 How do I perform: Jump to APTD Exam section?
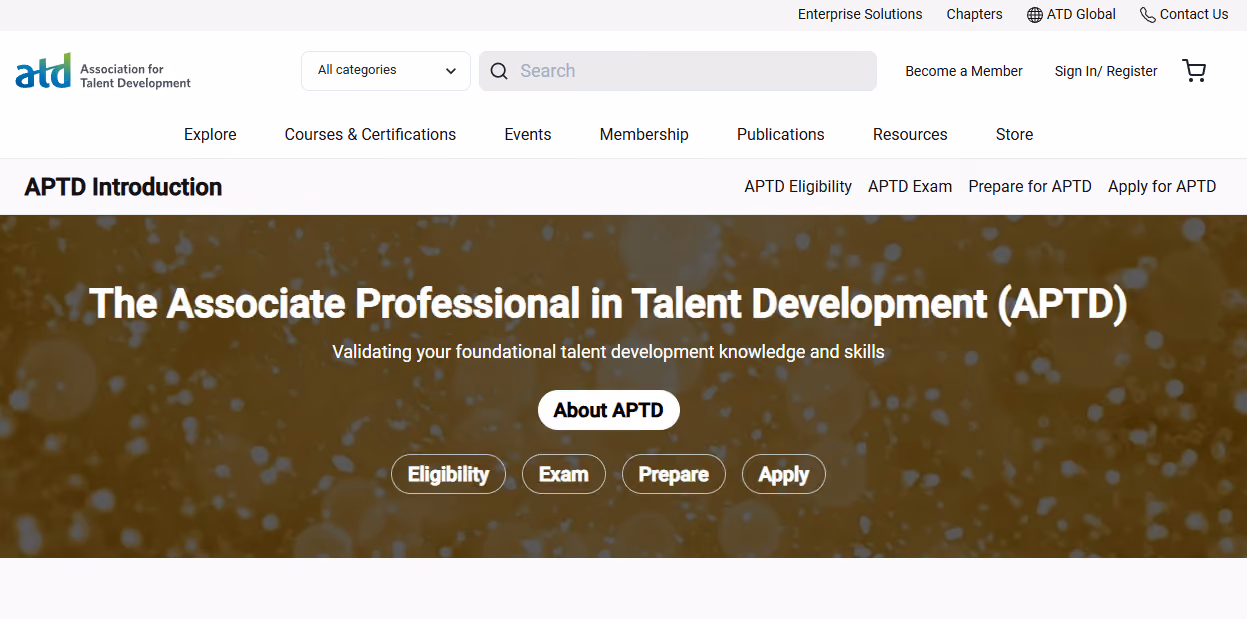(910, 186)
